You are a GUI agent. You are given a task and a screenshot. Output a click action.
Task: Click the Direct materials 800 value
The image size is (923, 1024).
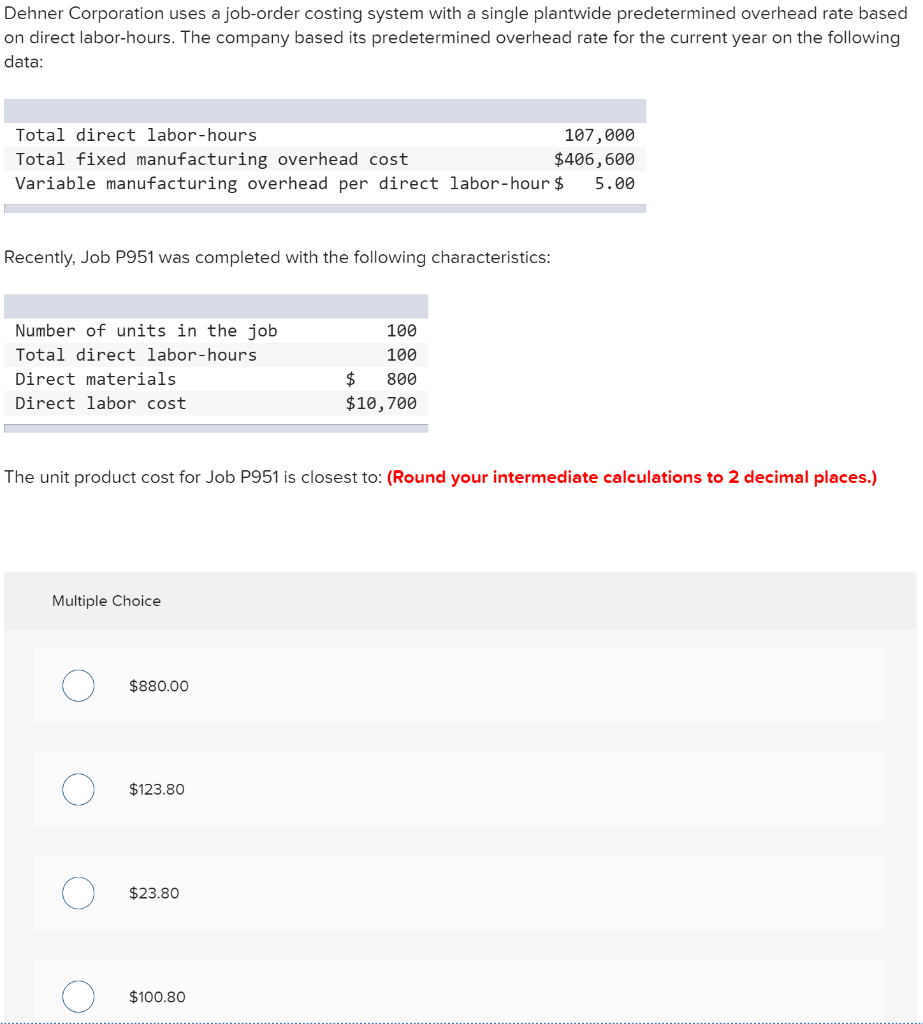401,379
